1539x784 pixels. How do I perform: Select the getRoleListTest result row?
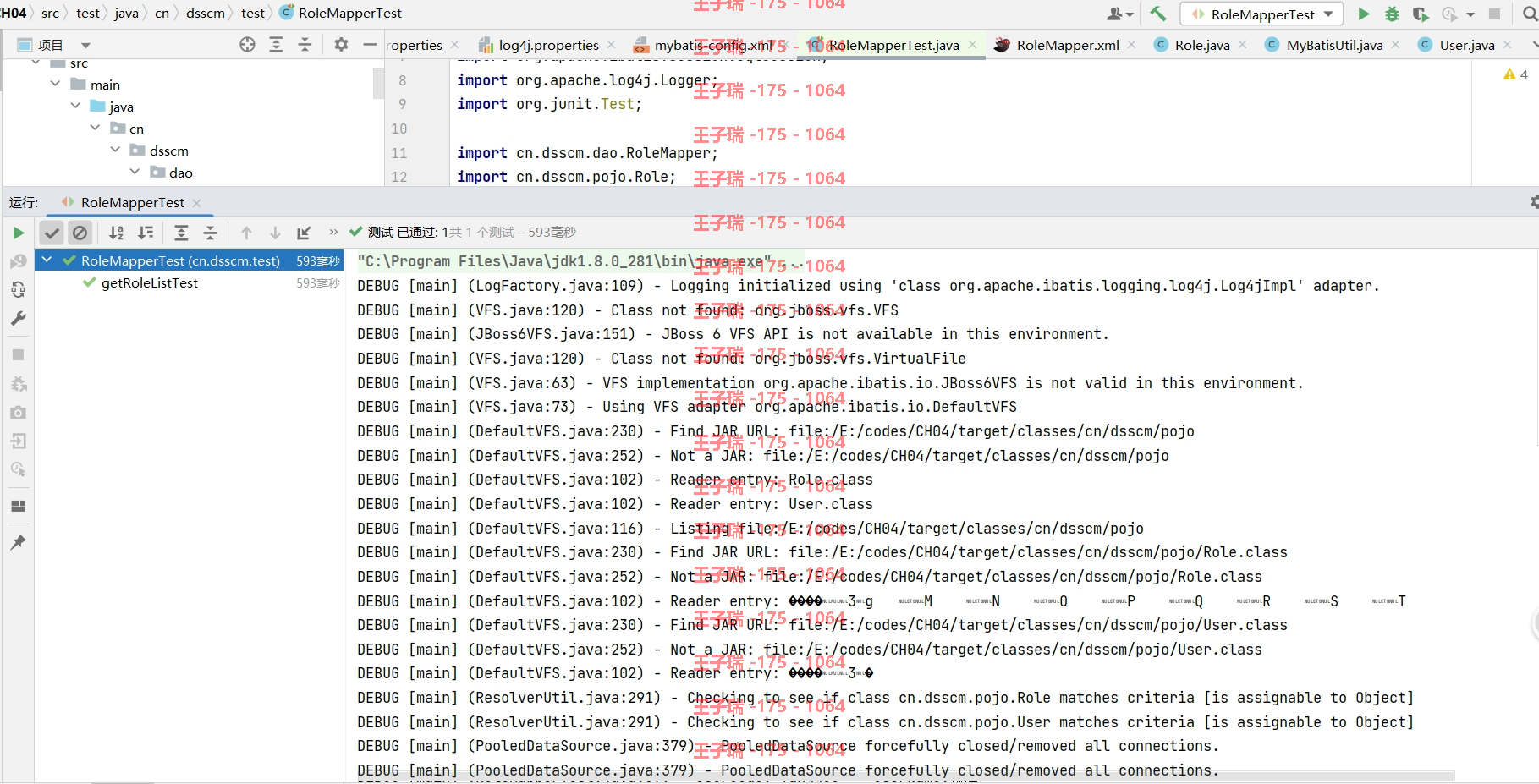(190, 283)
